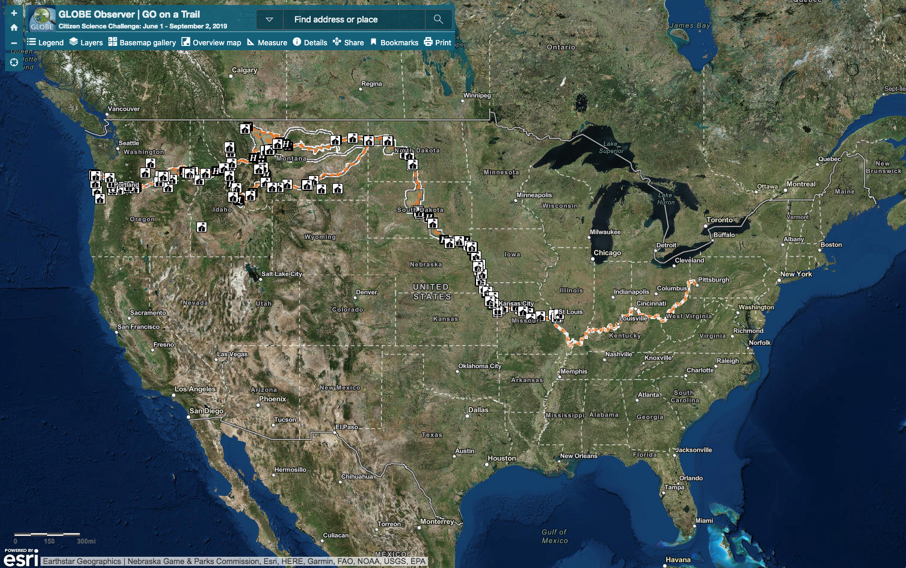Click the Vancouver city label
The image size is (906, 568).
[x=124, y=109]
